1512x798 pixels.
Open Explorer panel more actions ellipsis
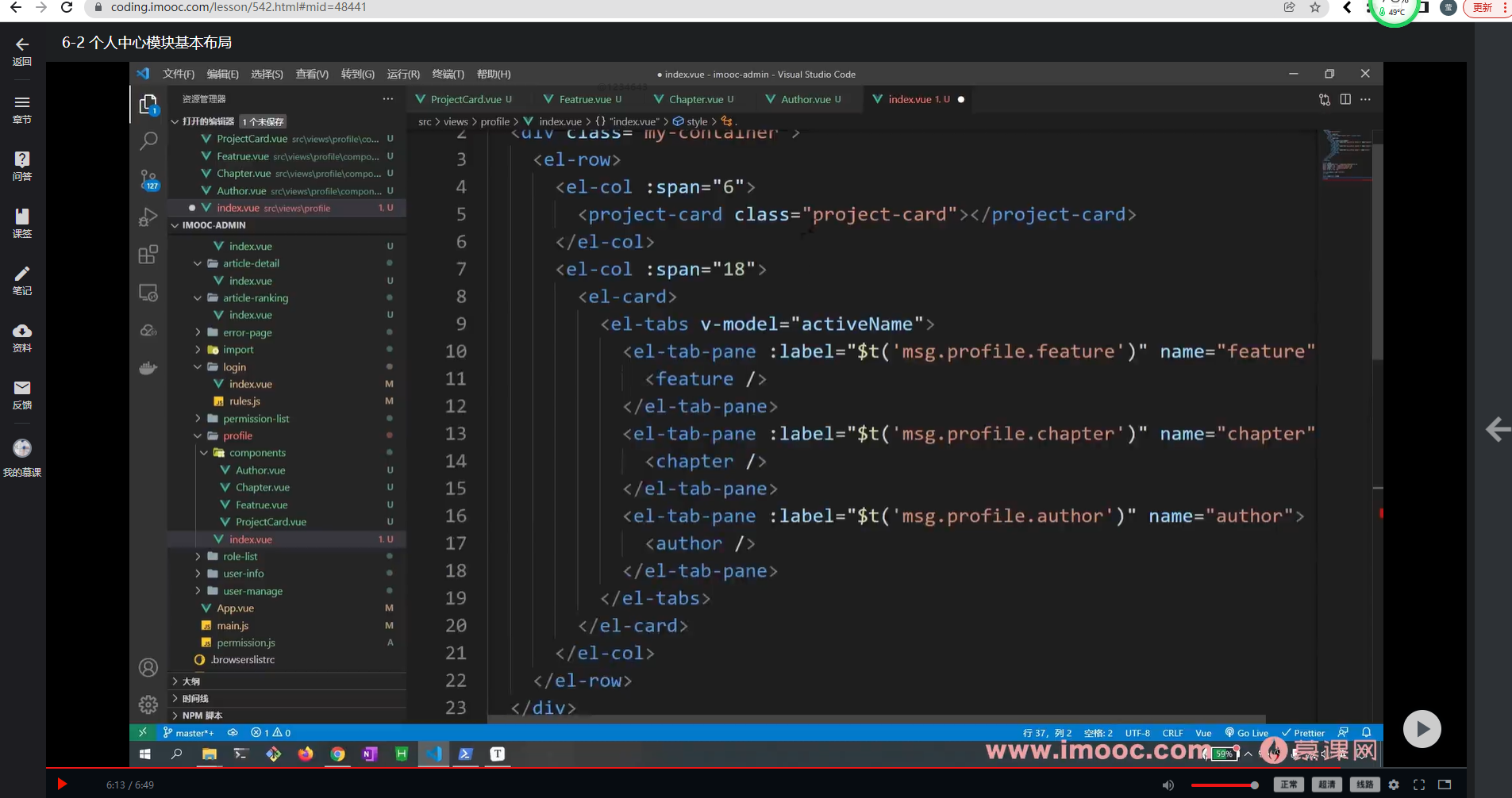(387, 99)
